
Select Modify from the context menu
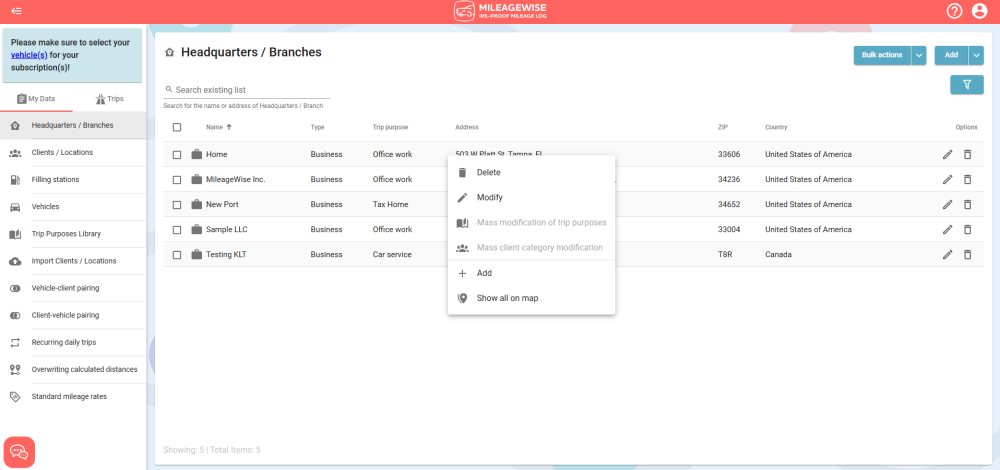pyautogui.click(x=489, y=197)
